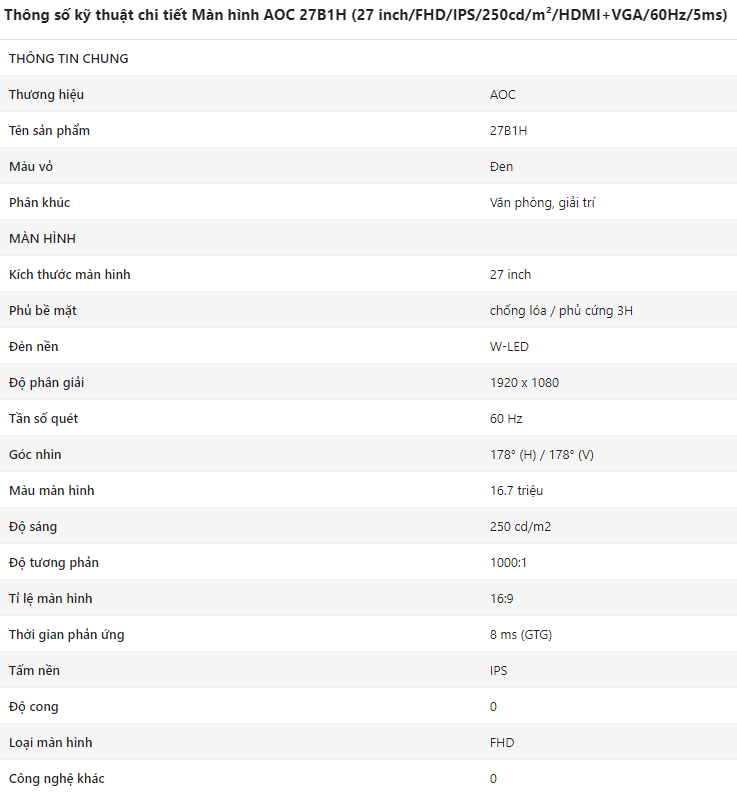Select the Tần số quét 60 Hz value
Screen dimensions: 737x795
click(x=506, y=418)
